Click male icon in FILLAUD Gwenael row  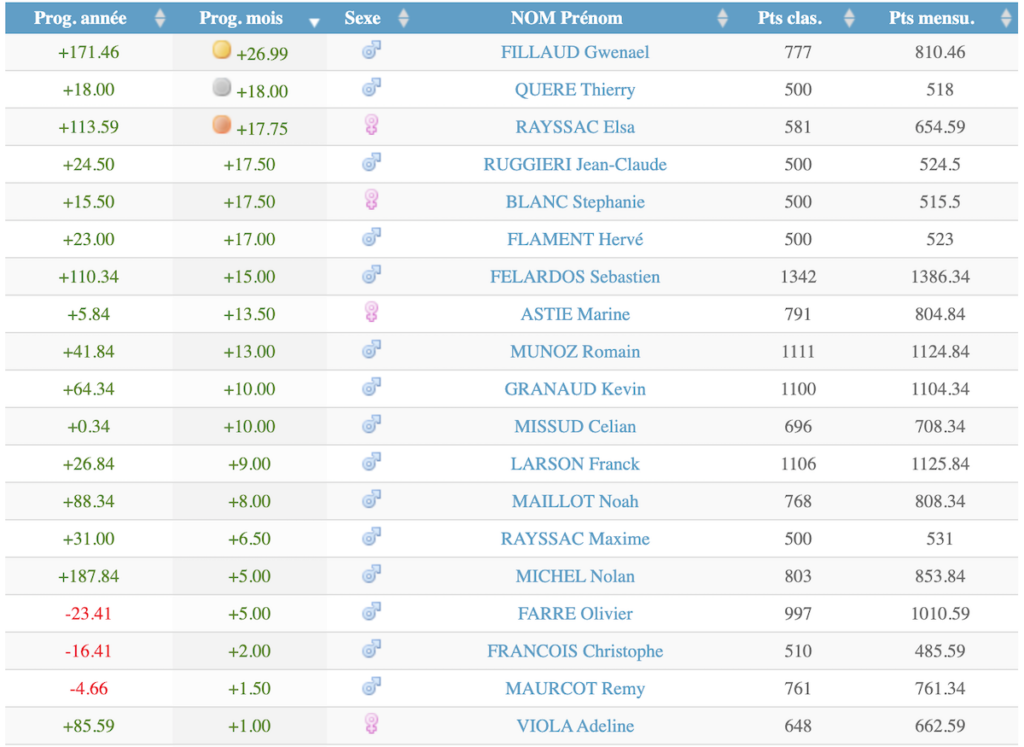372,50
